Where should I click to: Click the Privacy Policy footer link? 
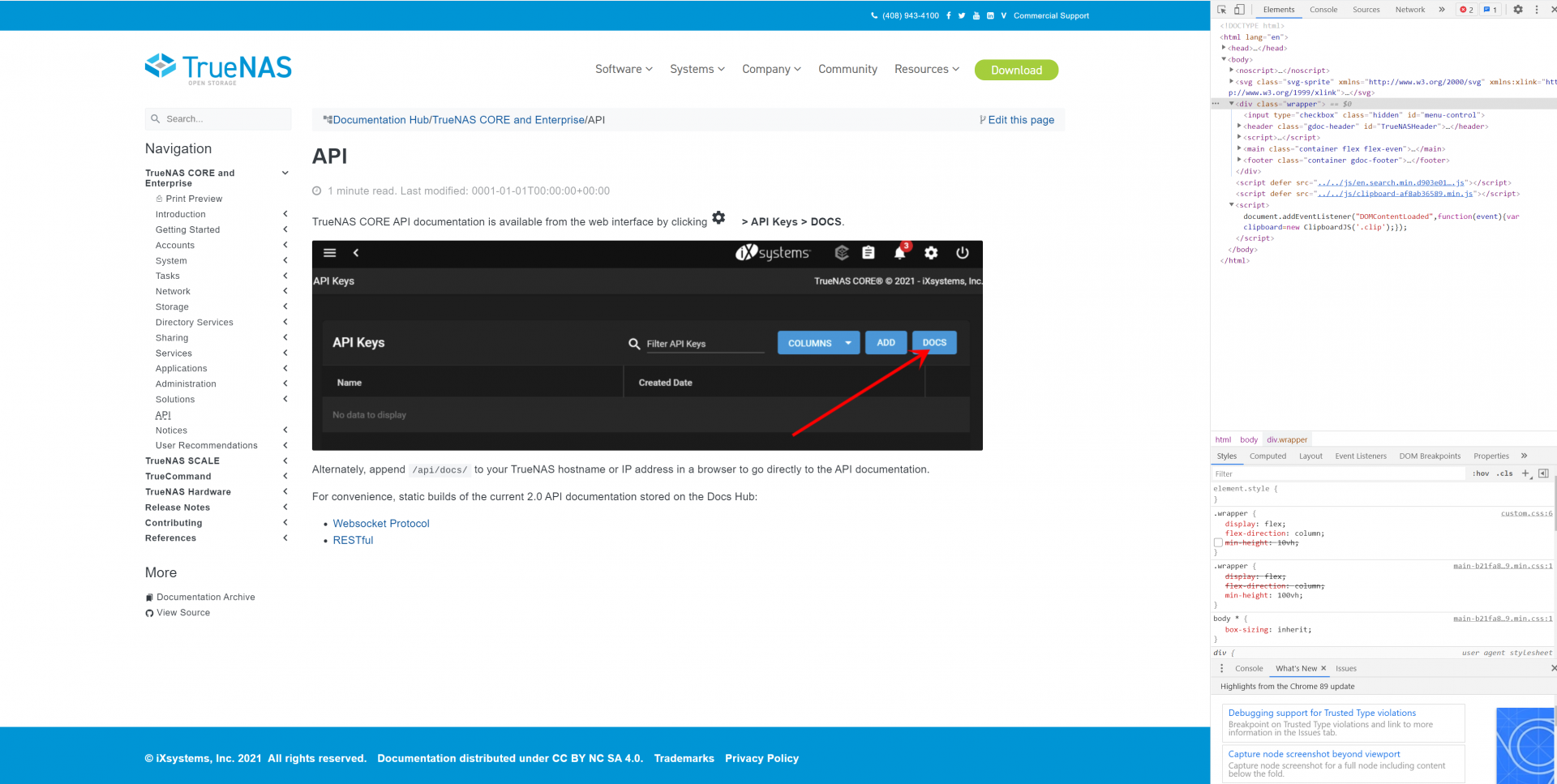coord(761,759)
